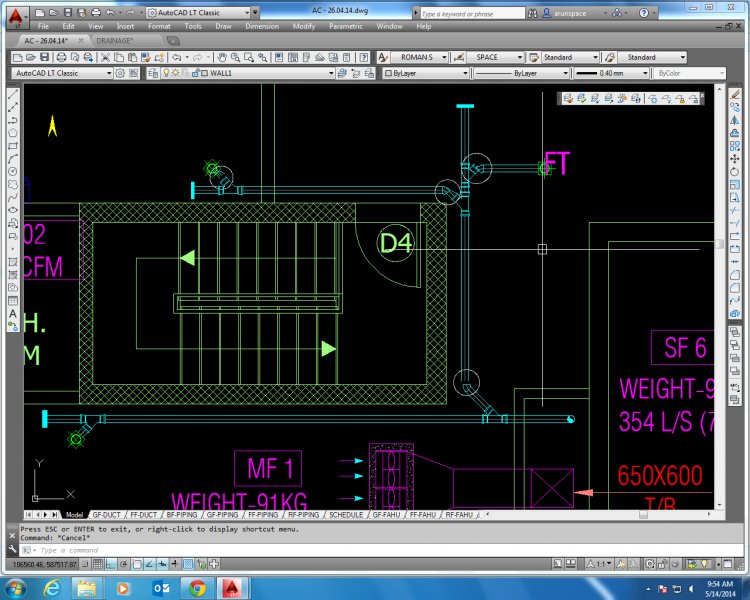The width and height of the screenshot is (750, 600).
Task: Activate the Pan hand tool
Action: [222, 57]
